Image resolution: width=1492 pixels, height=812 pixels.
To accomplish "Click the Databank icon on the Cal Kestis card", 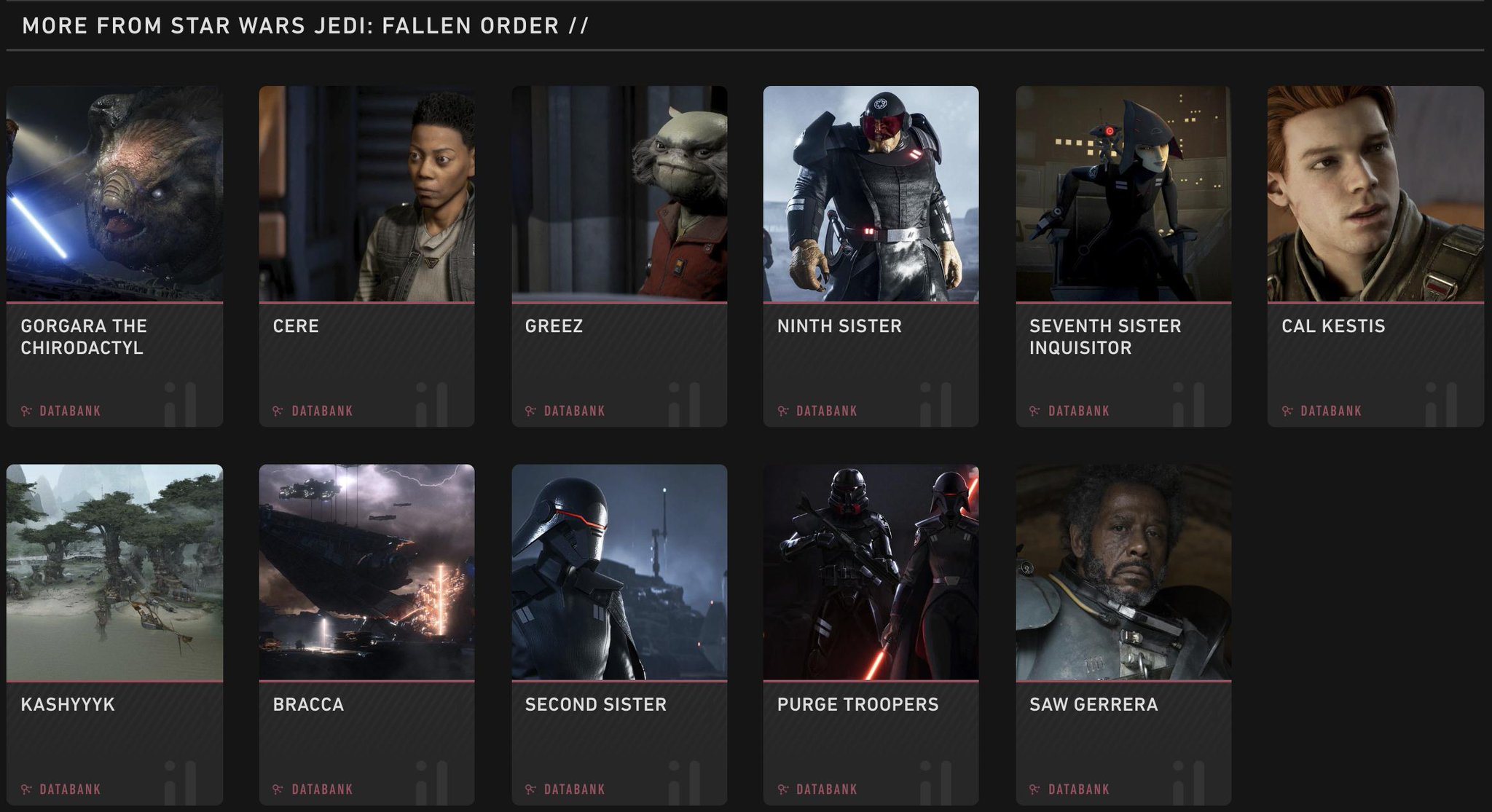I will [1287, 411].
